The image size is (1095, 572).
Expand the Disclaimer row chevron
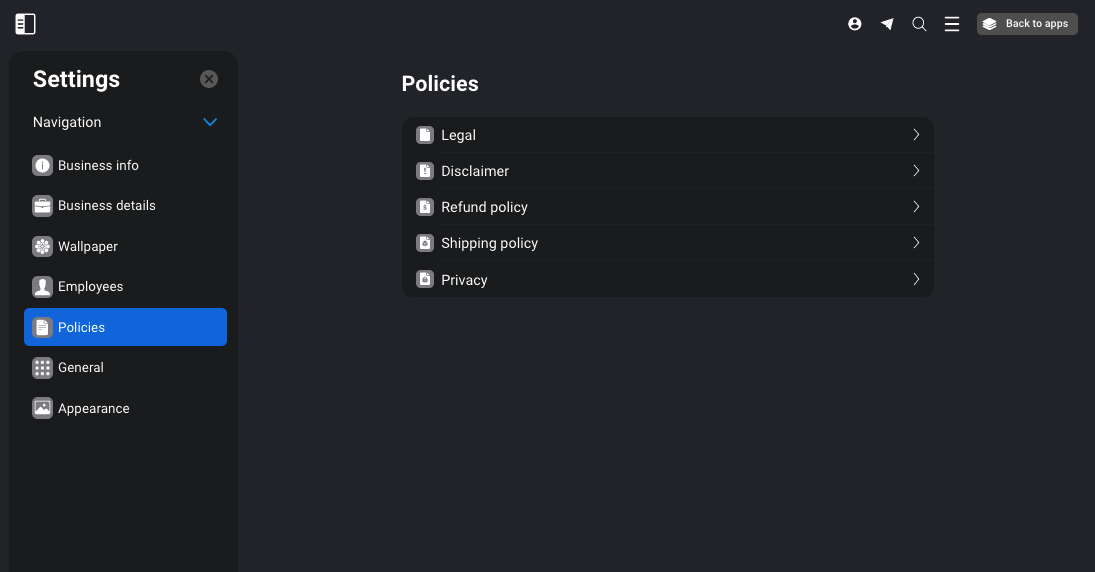tap(916, 170)
